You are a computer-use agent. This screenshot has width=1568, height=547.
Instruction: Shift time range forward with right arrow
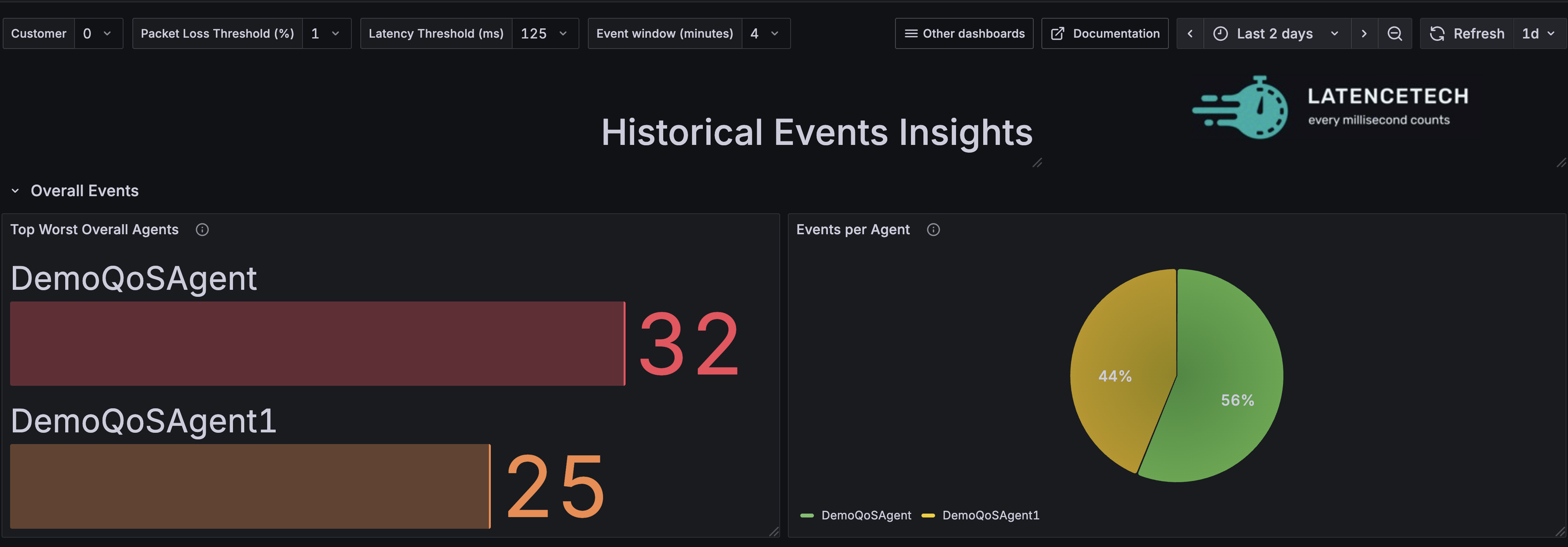coord(1364,33)
